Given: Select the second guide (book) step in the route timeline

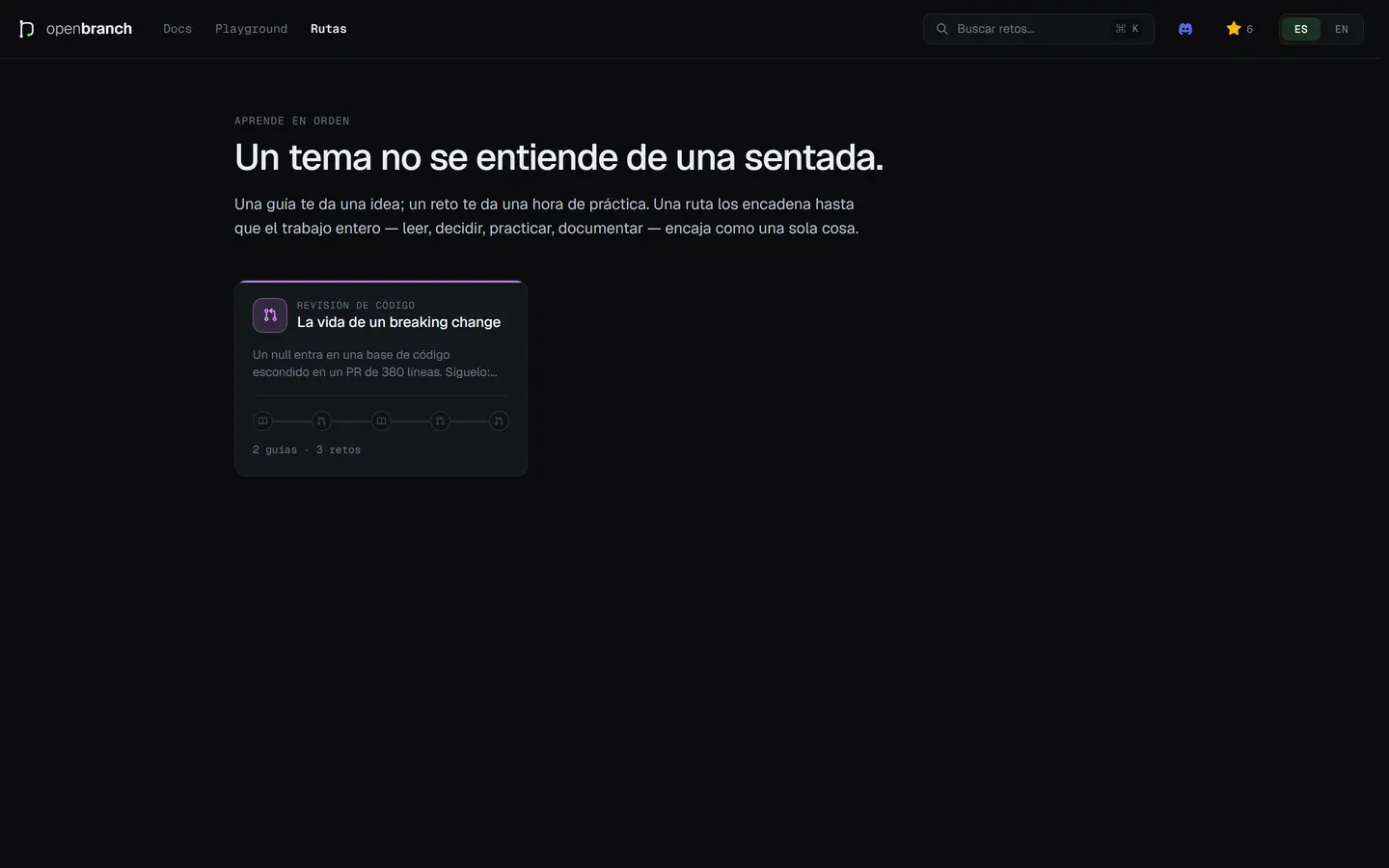Looking at the screenshot, I should 381,421.
